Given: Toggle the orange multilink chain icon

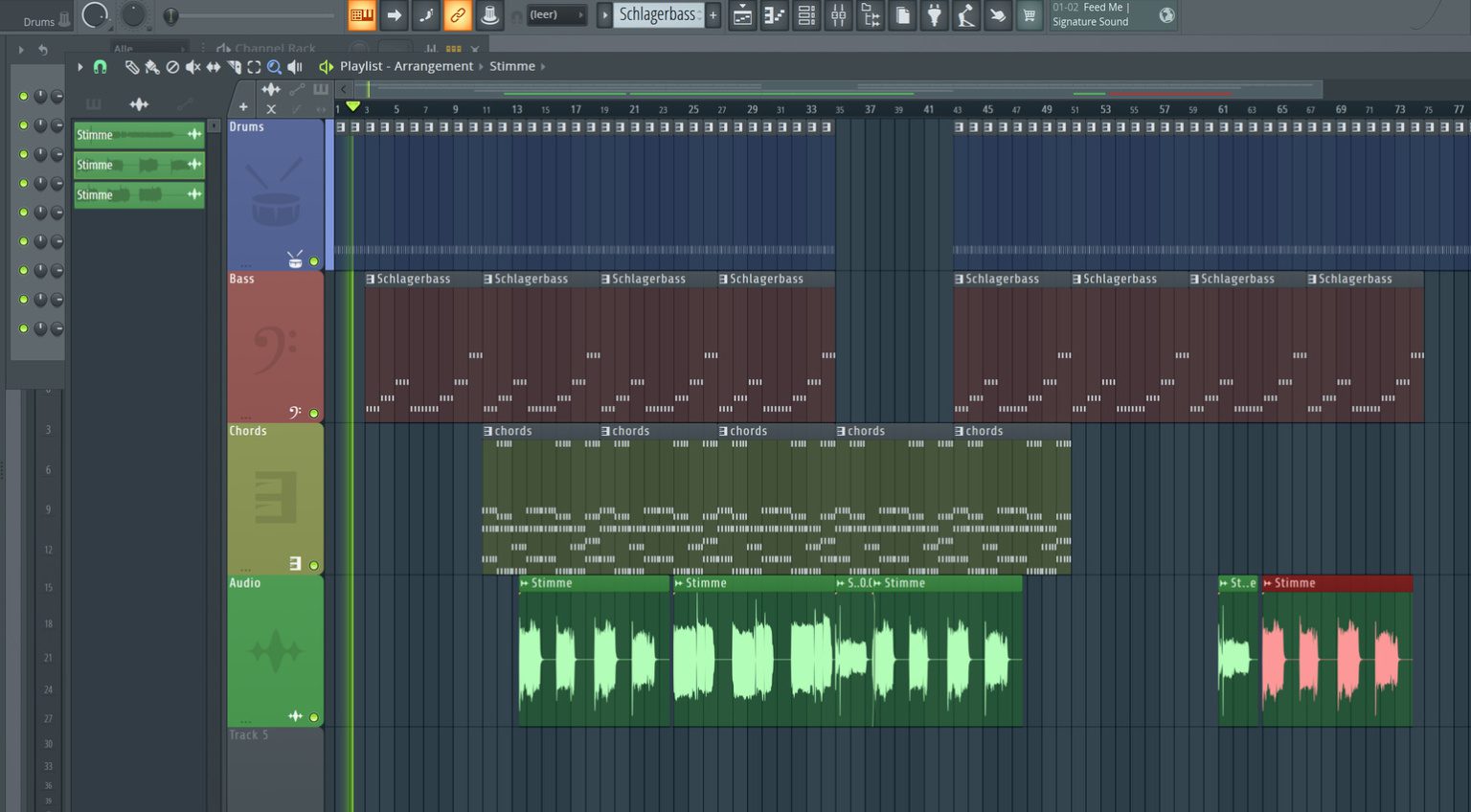Looking at the screenshot, I should [x=458, y=15].
